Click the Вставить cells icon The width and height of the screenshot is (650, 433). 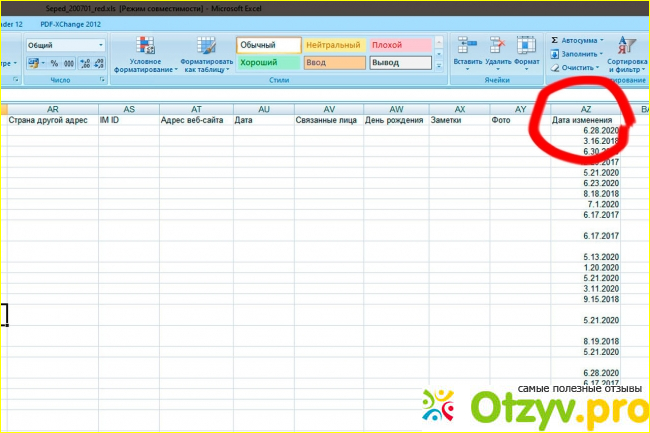[x=466, y=45]
